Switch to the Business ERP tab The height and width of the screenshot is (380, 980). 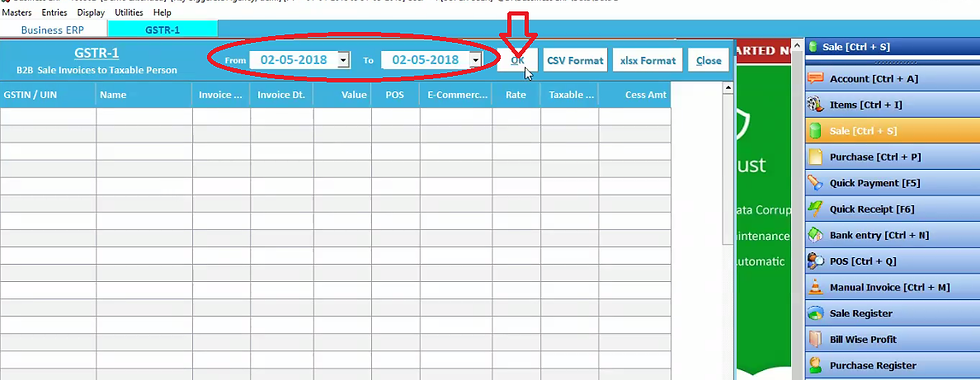[x=52, y=30]
